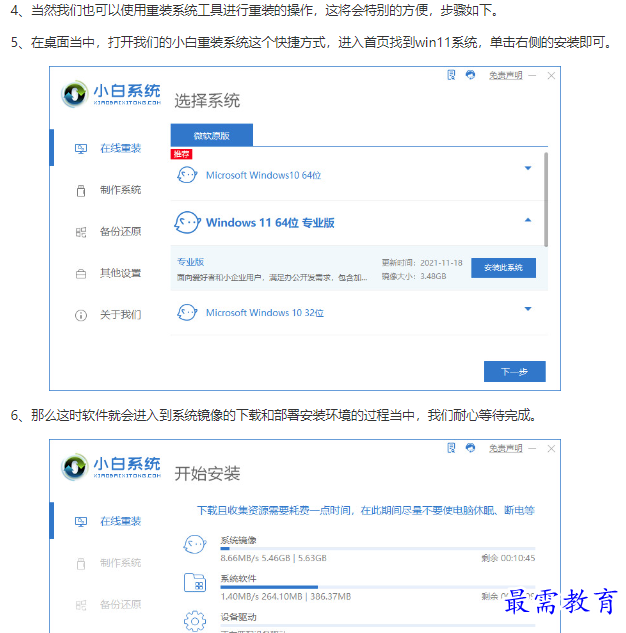626x633 pixels.
Task: Open the 备份还原 menu item in the 选择系统 window
Action: [121, 231]
